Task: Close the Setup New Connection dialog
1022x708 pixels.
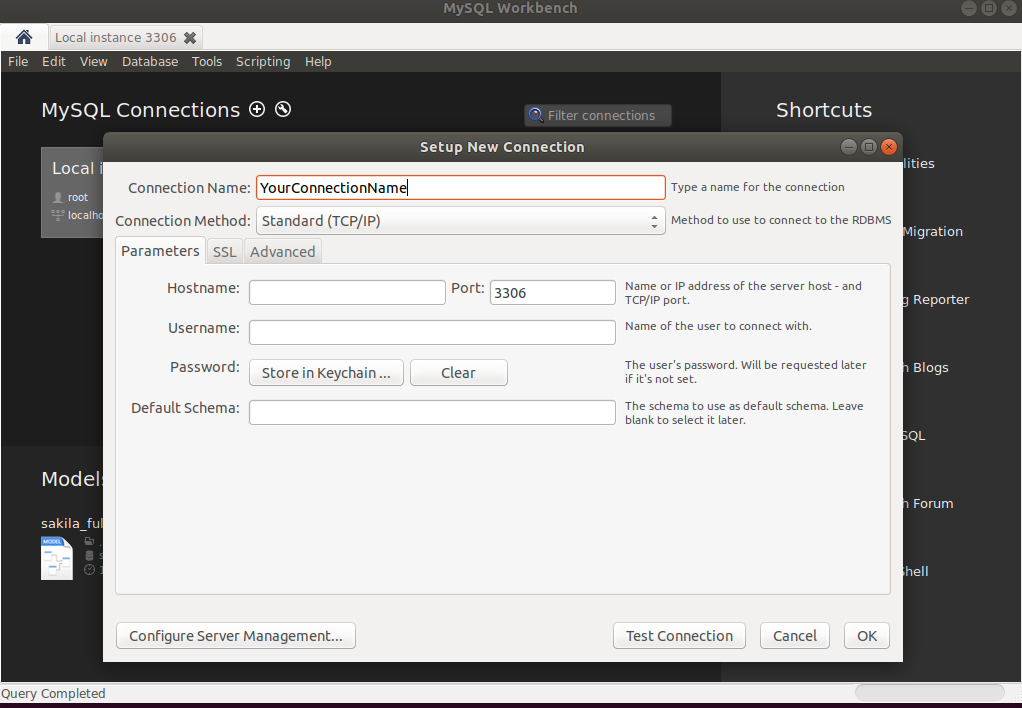Action: coord(889,147)
